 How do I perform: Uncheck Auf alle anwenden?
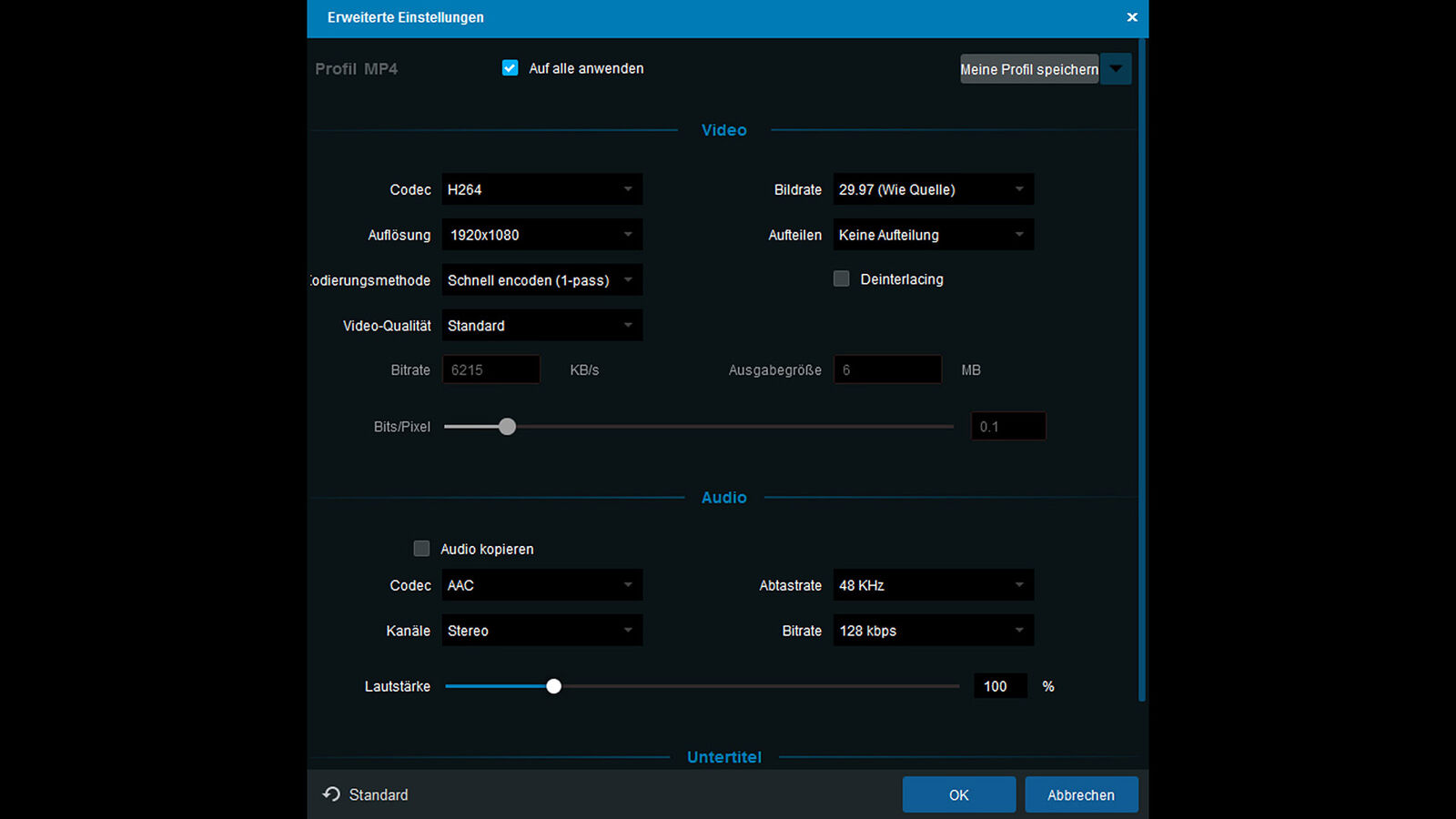510,67
